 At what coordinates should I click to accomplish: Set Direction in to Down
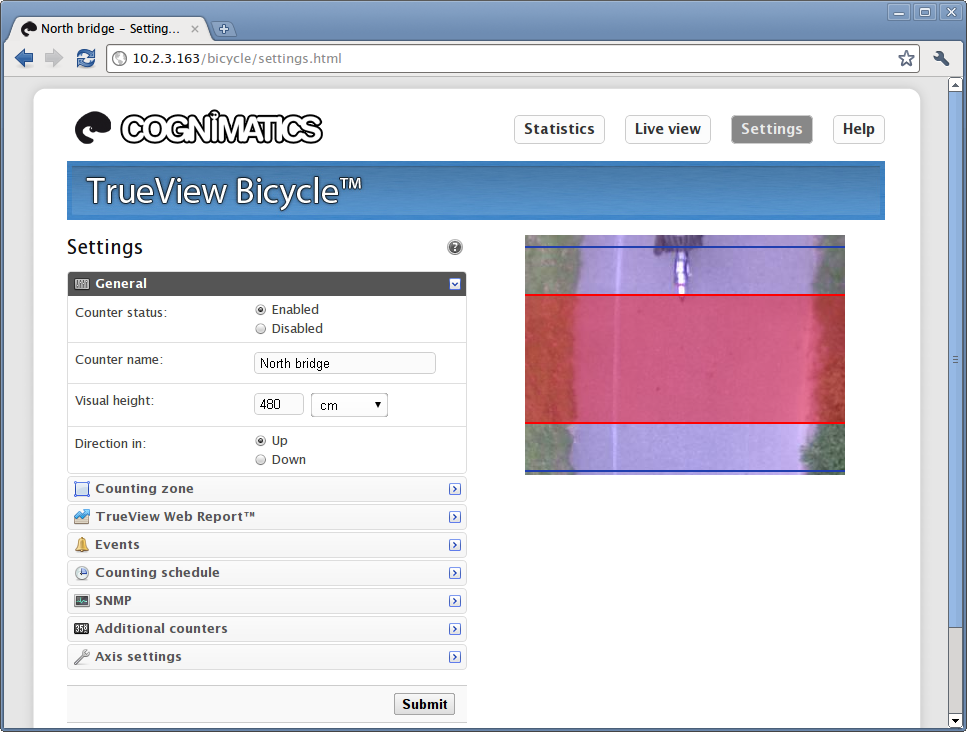260,460
